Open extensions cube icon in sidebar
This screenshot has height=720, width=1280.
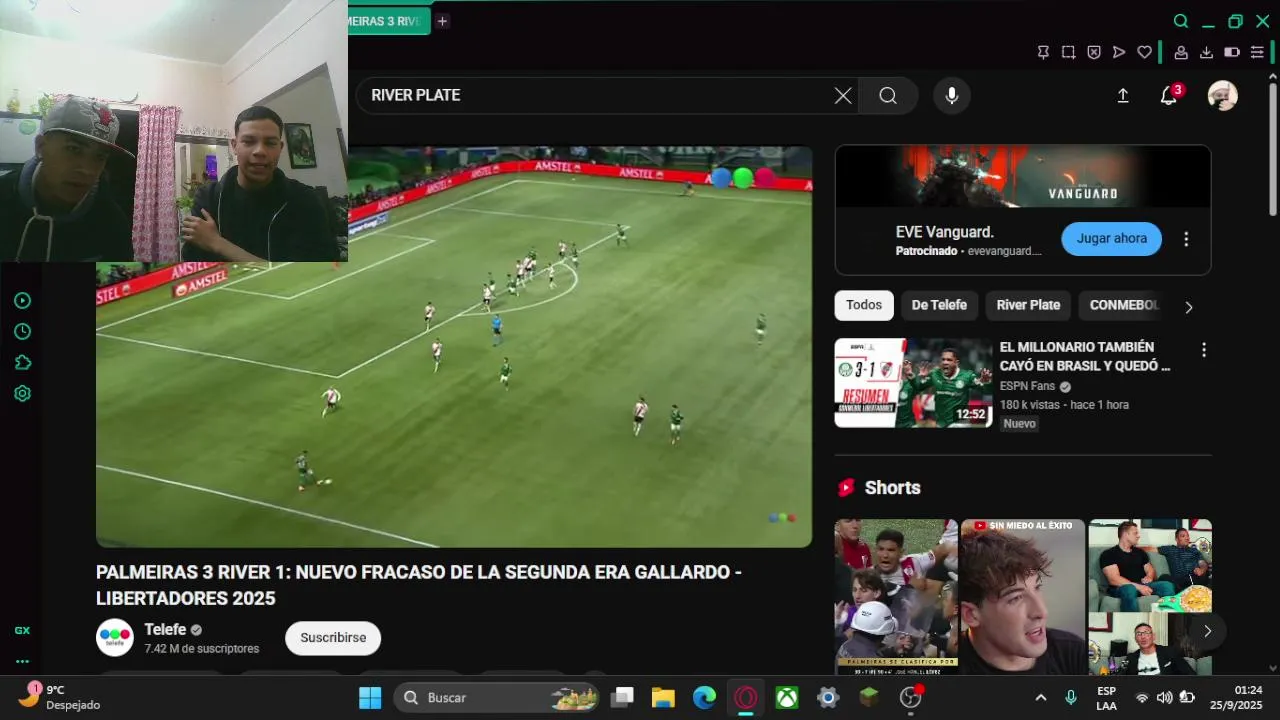(22, 362)
